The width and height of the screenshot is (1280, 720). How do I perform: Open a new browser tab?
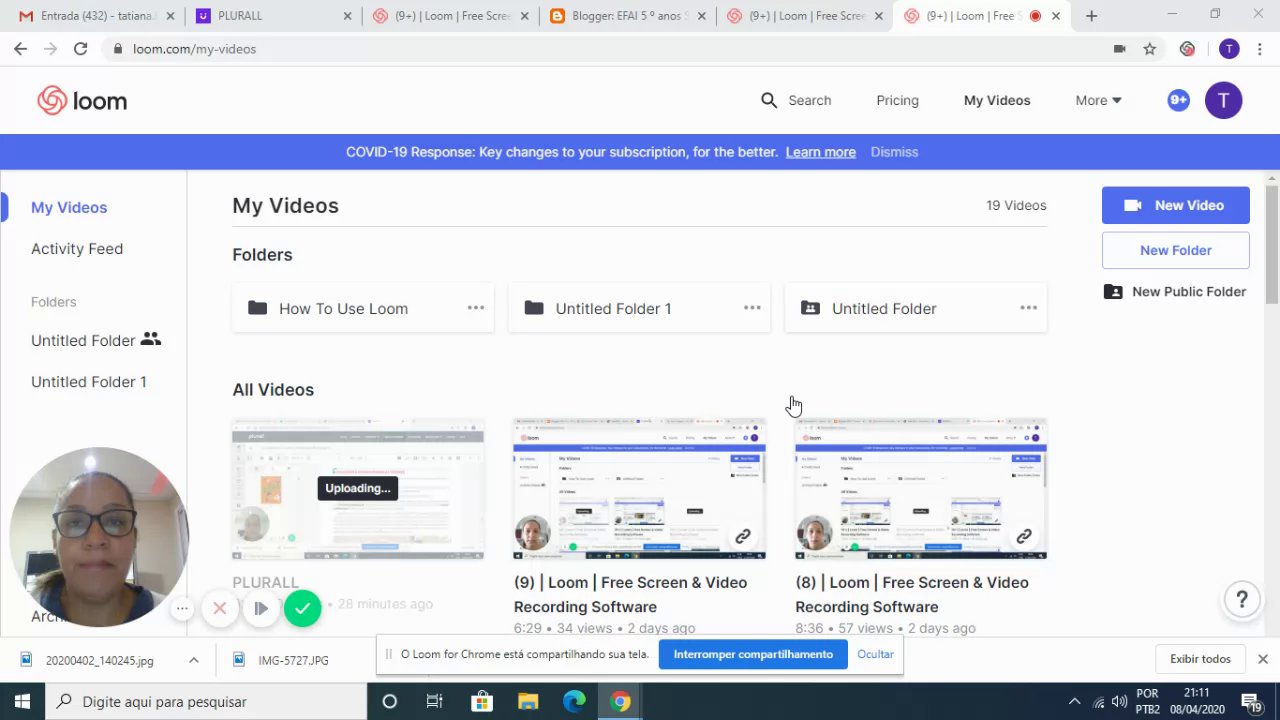[x=1091, y=16]
